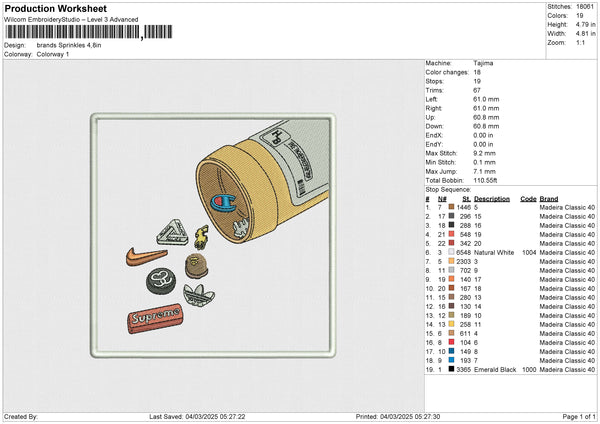
Task: Click the black swatch in Emerald Black row
Action: (451, 369)
